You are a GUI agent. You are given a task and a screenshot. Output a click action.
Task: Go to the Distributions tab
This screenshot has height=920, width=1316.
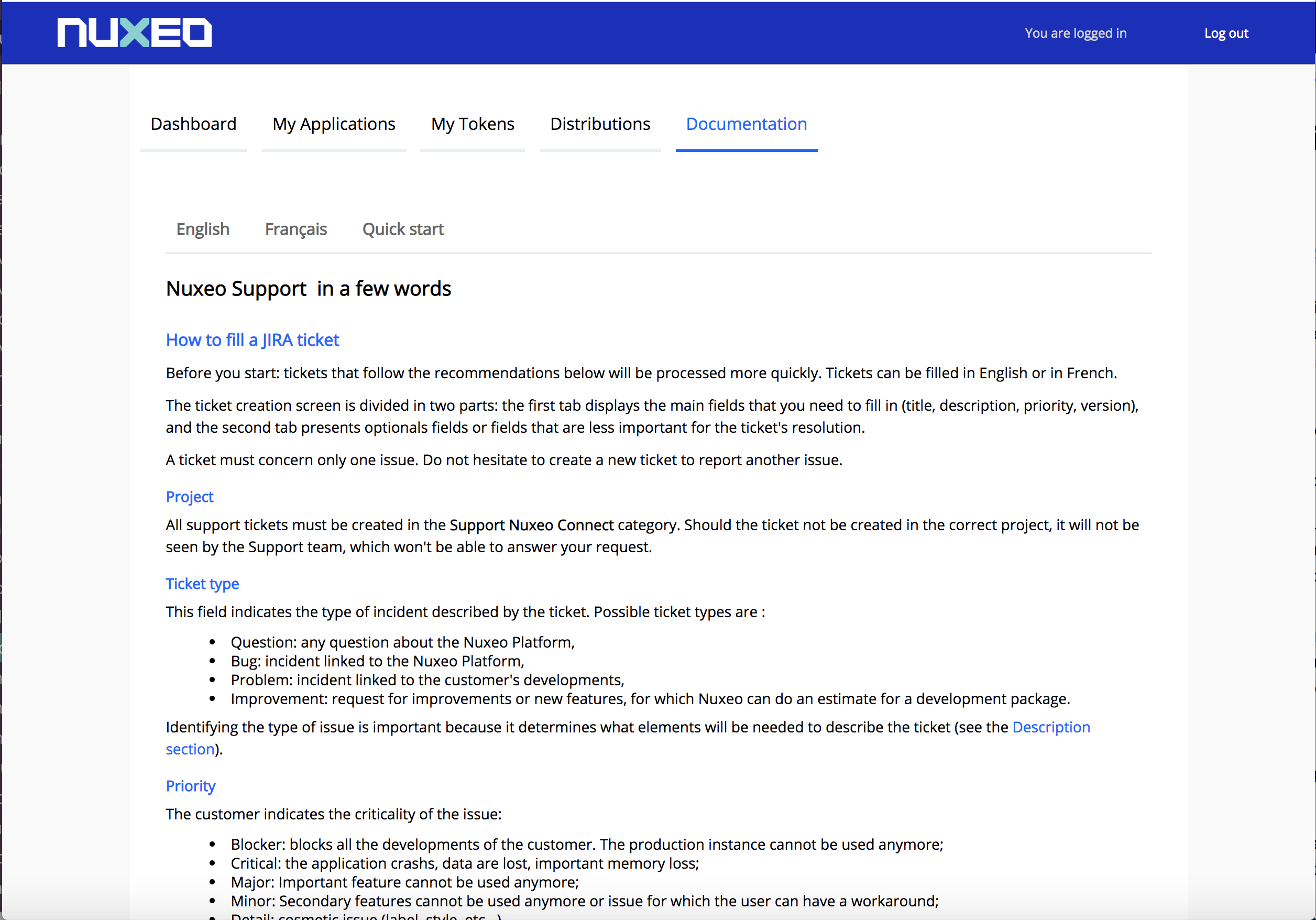point(600,124)
